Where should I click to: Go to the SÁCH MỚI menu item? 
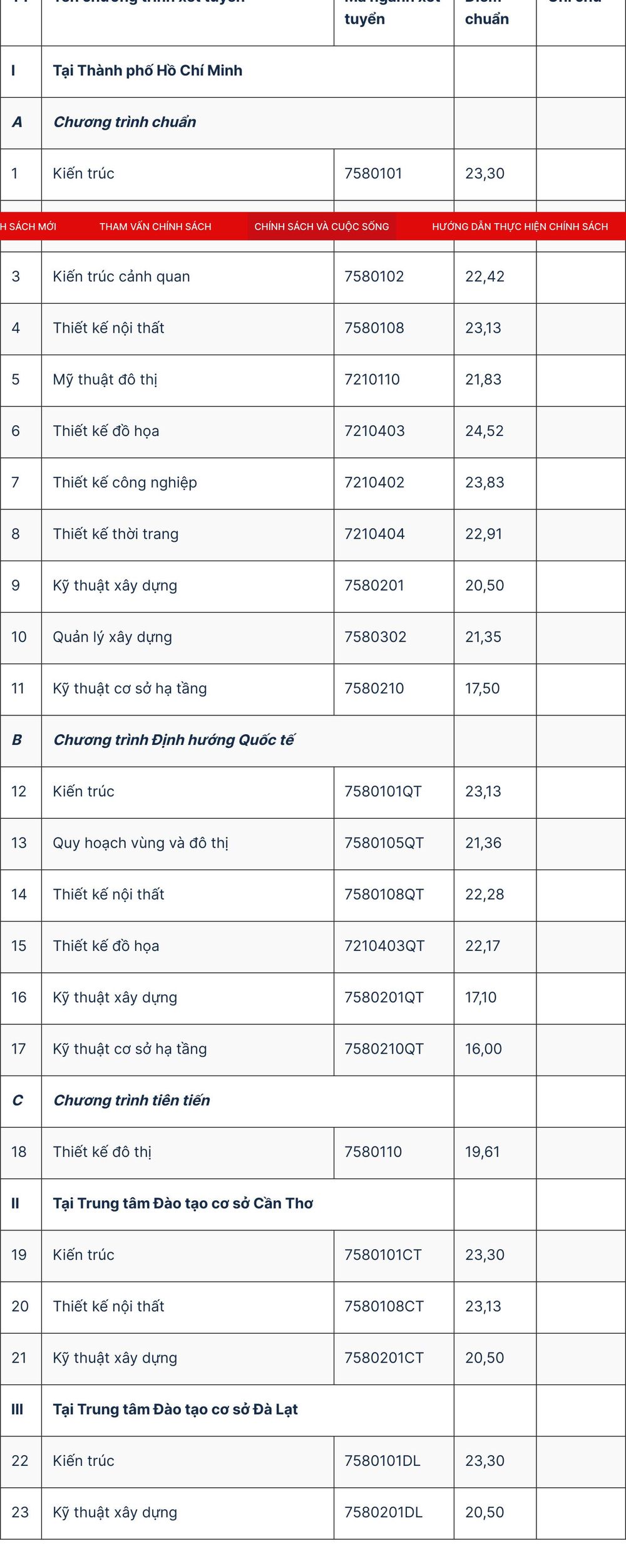tap(28, 226)
